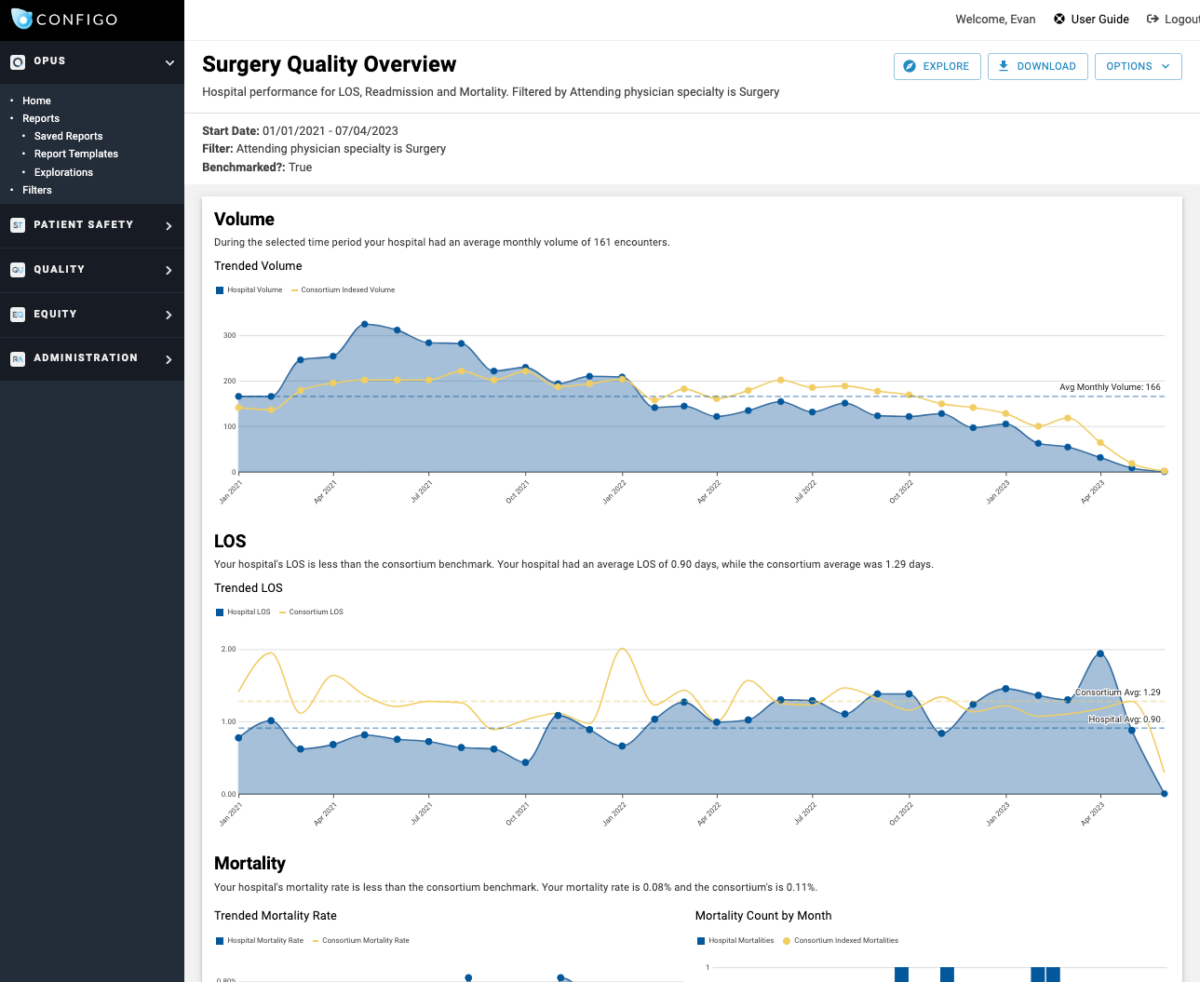The height and width of the screenshot is (982, 1200).
Task: Click the Patient Safety ST icon
Action: tap(18, 225)
